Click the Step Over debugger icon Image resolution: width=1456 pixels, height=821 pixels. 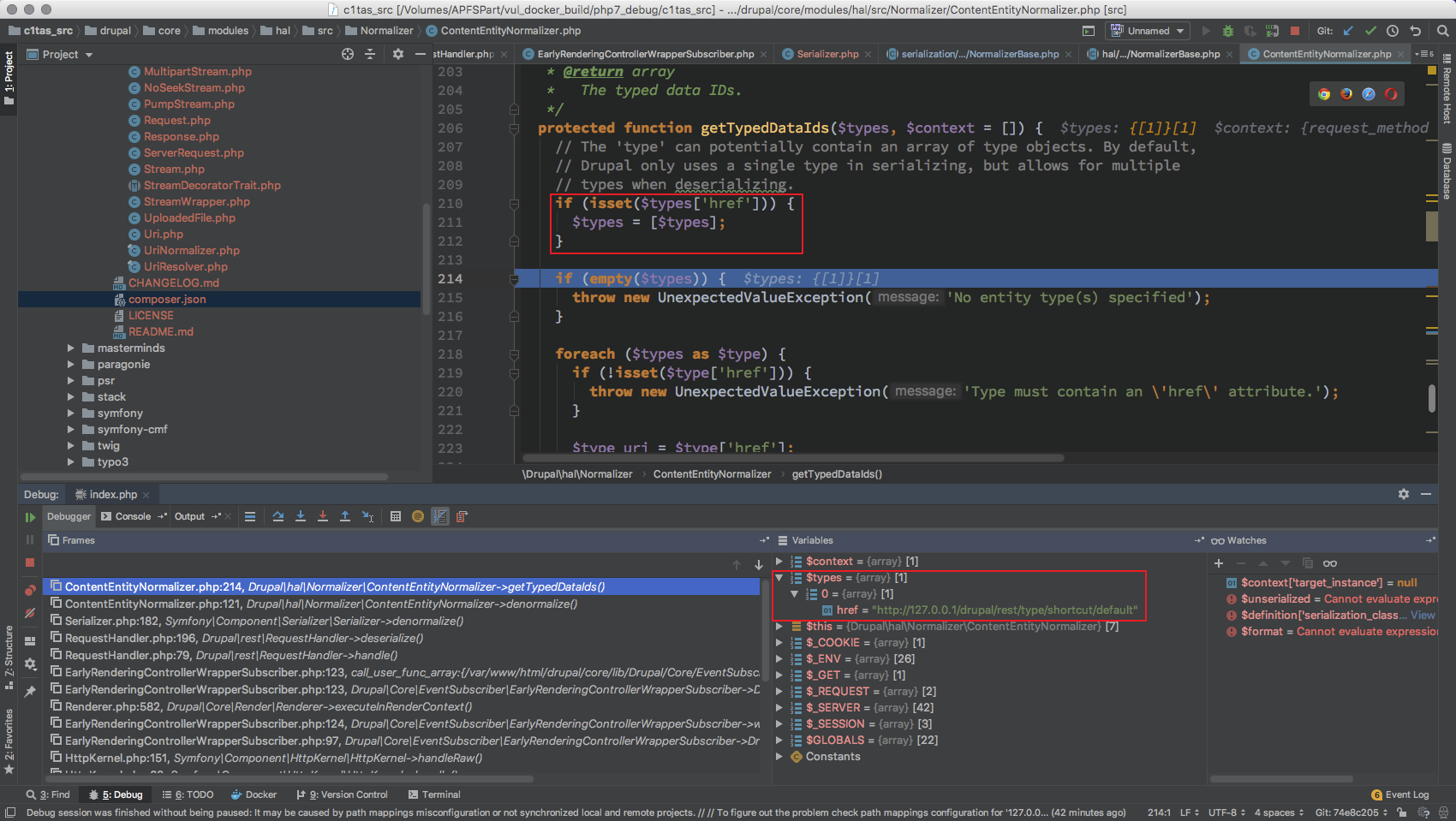click(x=278, y=516)
